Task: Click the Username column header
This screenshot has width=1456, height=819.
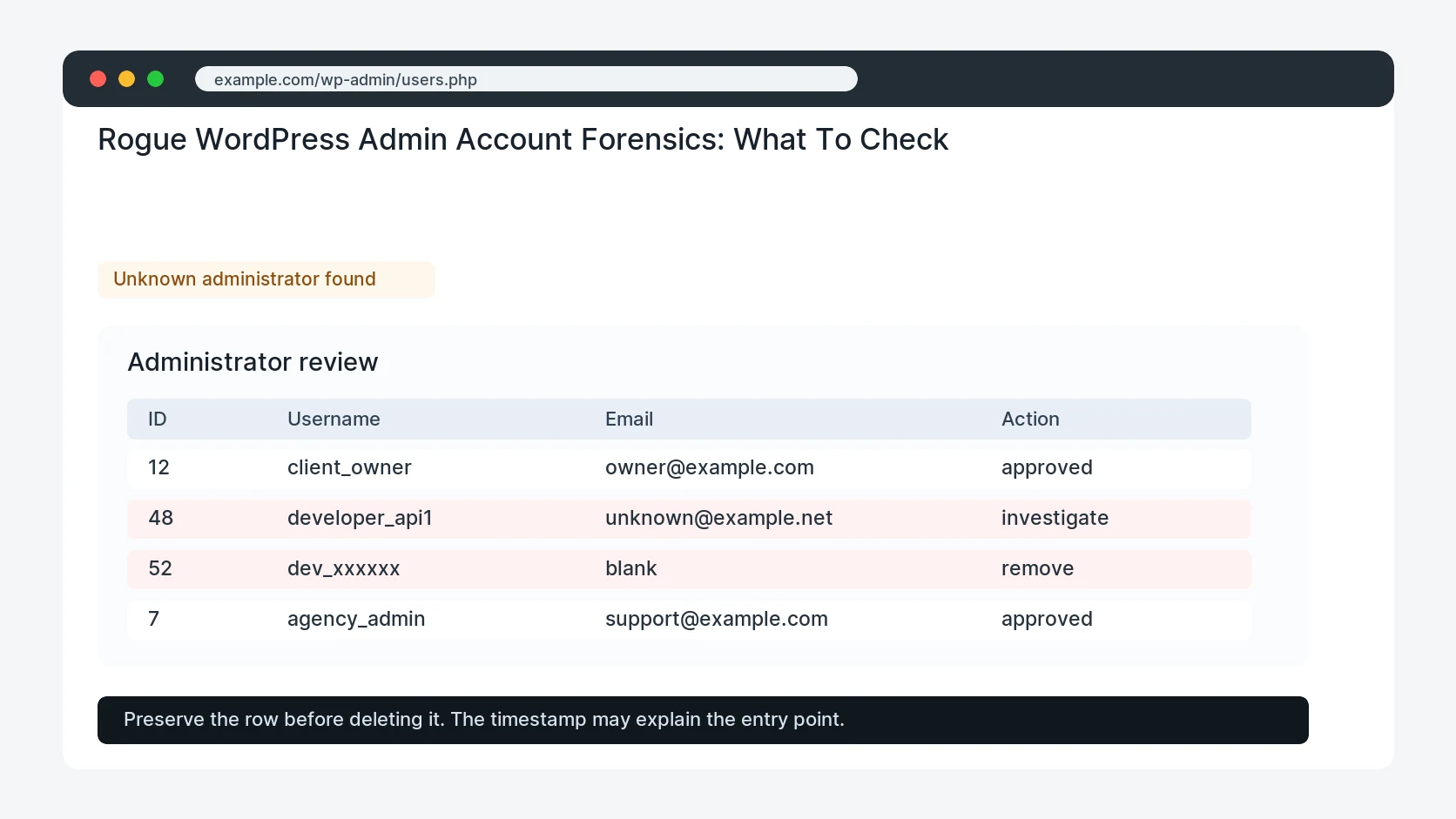Action: [x=334, y=420]
